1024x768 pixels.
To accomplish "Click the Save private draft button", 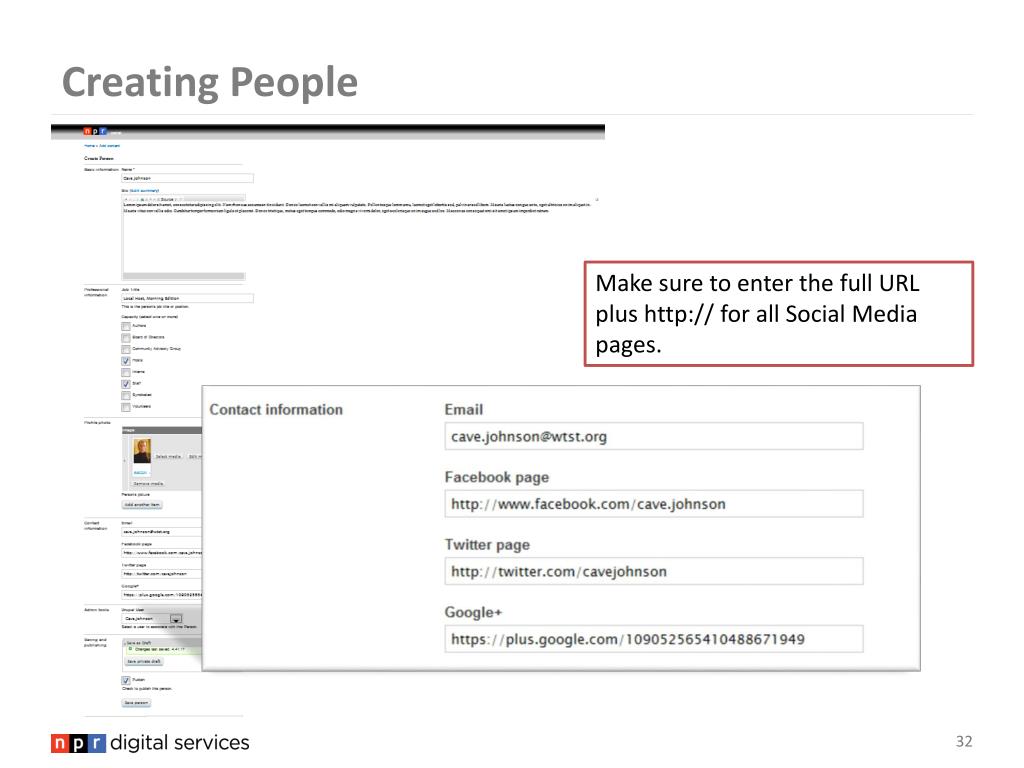I will click(x=144, y=662).
